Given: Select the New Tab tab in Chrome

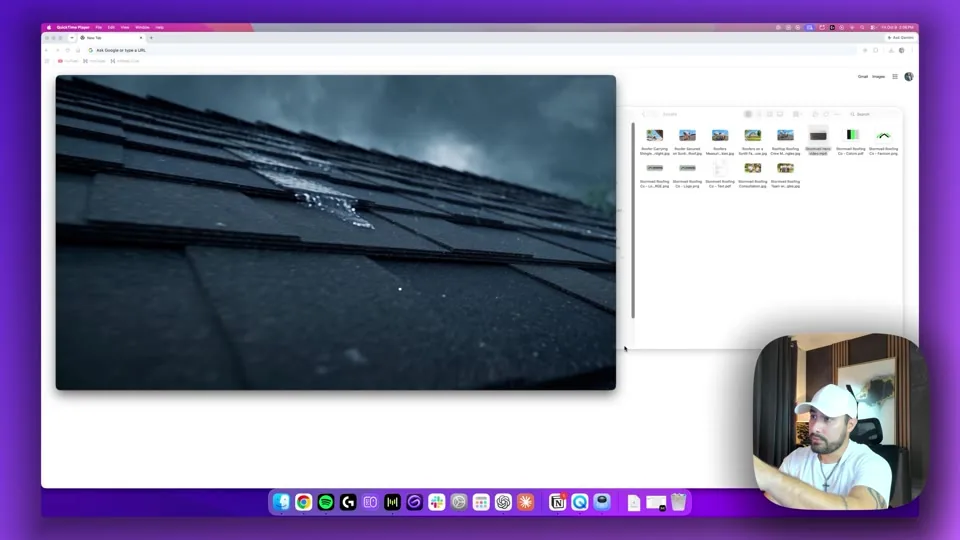Looking at the screenshot, I should click(110, 38).
